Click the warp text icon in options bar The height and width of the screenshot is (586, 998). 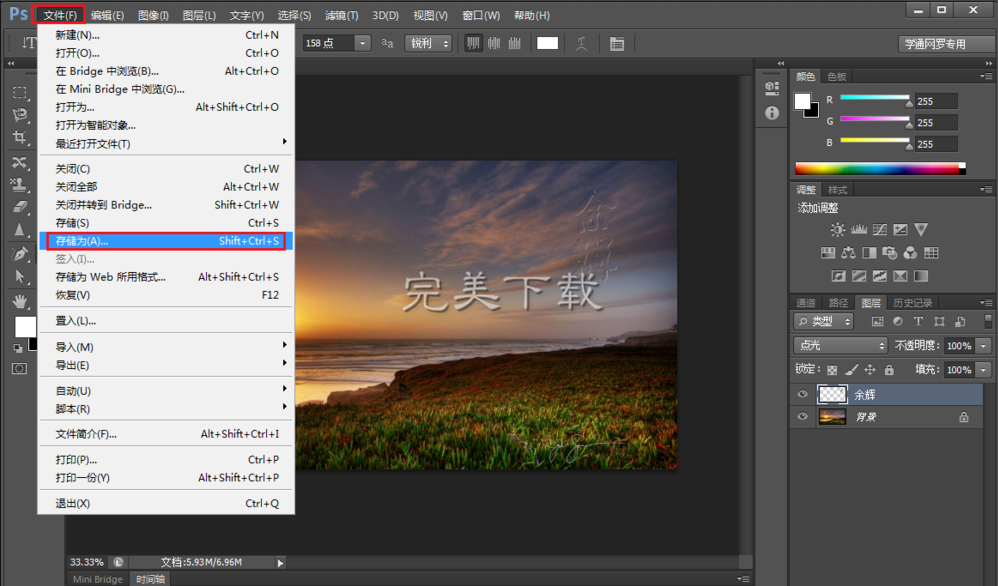[581, 44]
